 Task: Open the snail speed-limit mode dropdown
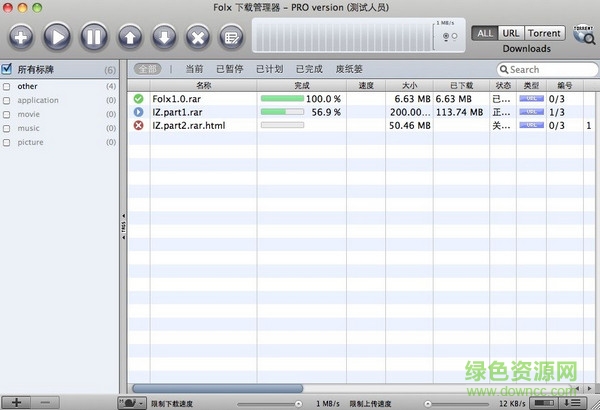(x=132, y=403)
